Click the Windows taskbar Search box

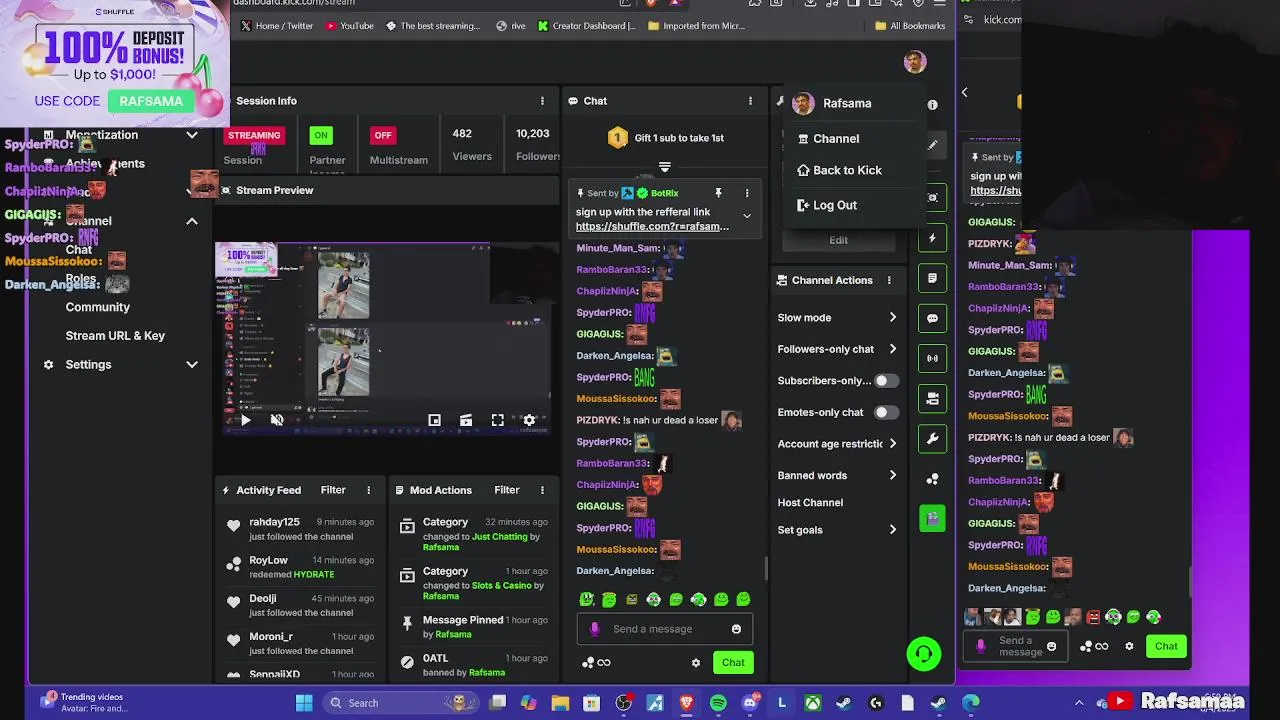[401, 703]
